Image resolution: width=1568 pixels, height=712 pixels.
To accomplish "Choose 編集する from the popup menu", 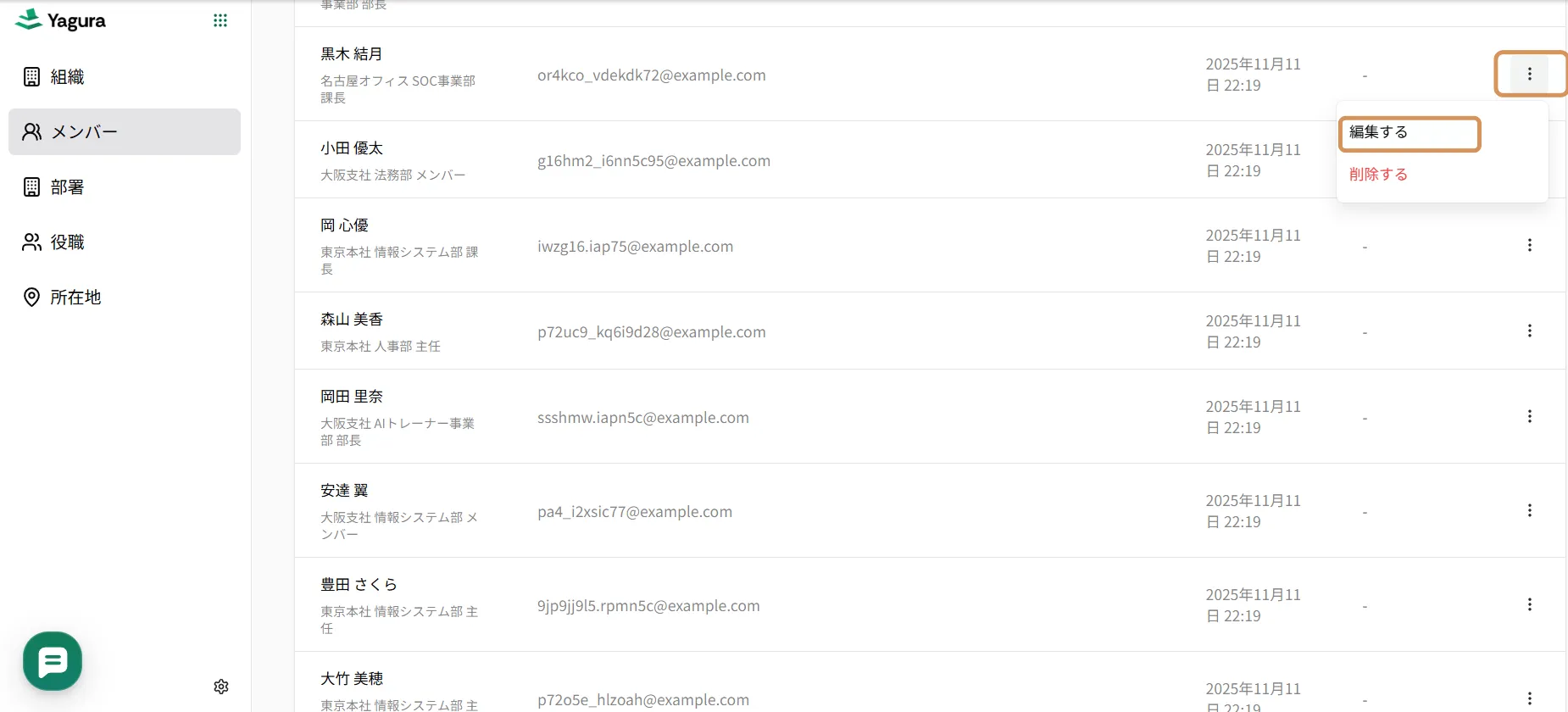I will pos(1410,133).
